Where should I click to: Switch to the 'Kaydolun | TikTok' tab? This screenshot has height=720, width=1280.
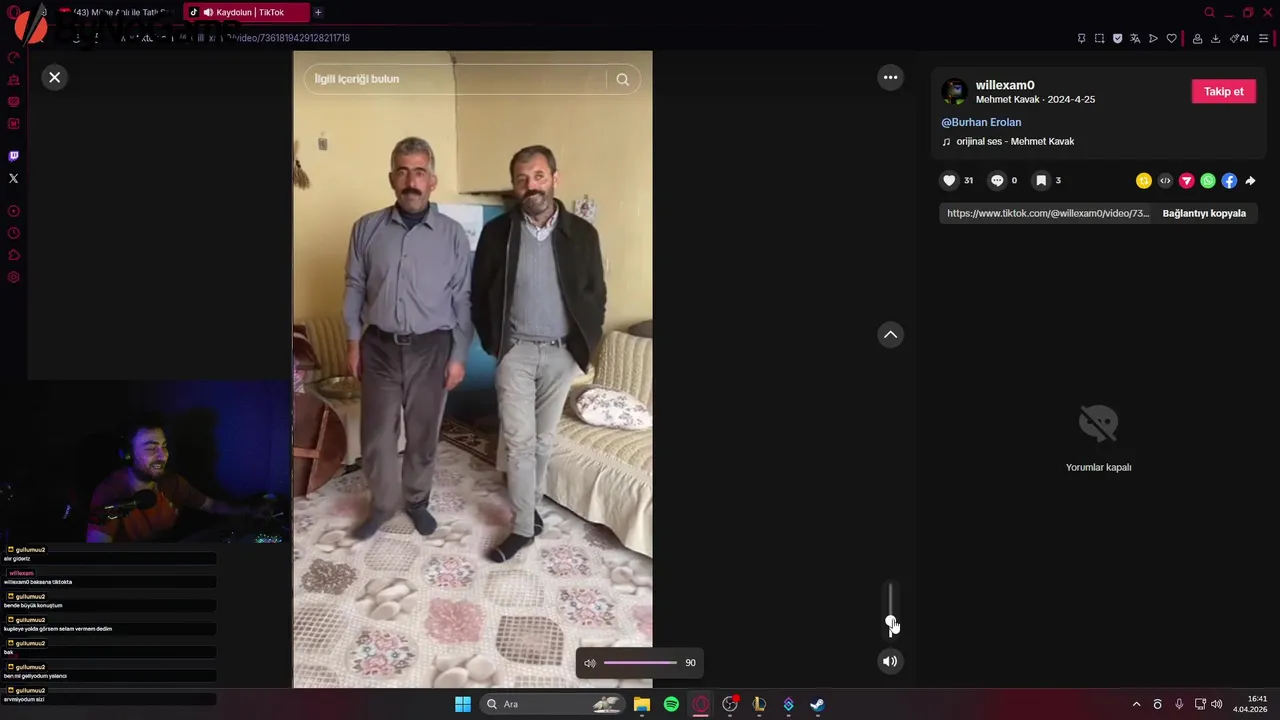tap(244, 12)
